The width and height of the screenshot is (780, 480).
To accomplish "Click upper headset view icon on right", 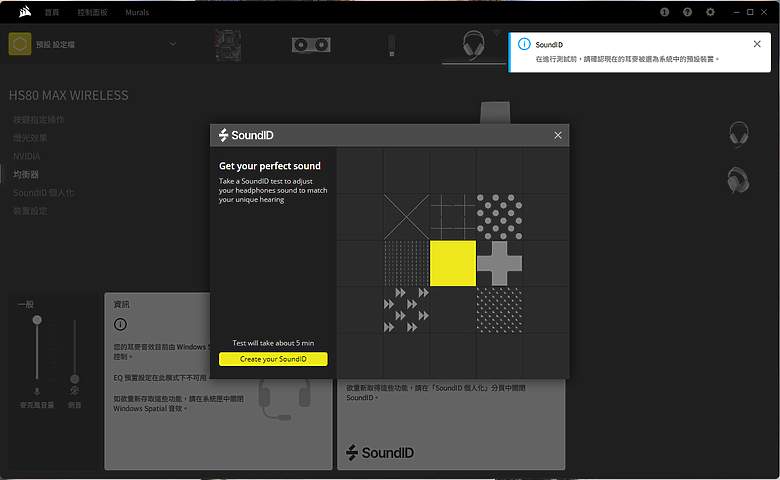I will [x=739, y=135].
